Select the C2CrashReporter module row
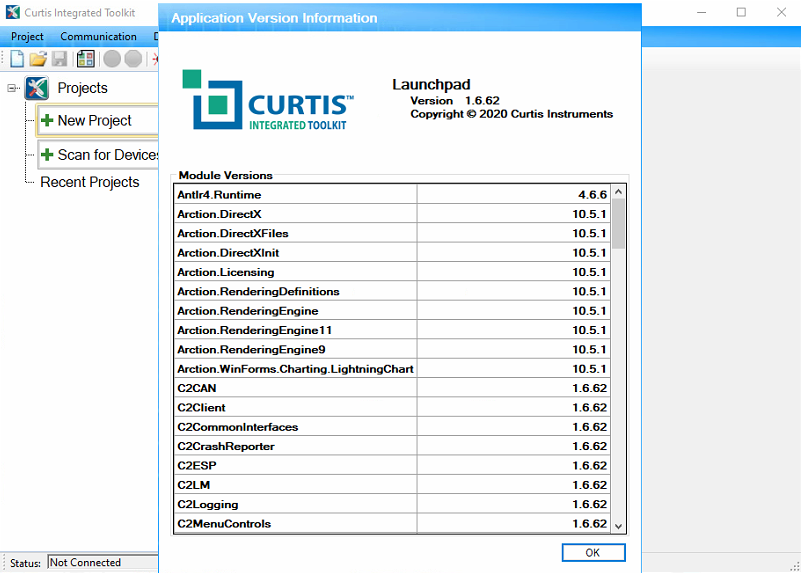The width and height of the screenshot is (801, 573). click(x=392, y=446)
